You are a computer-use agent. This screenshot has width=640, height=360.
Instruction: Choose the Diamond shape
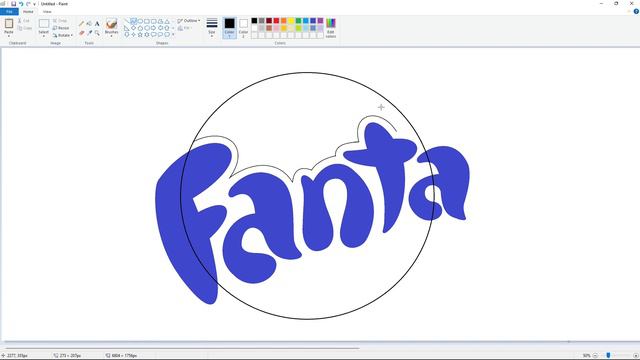tap(133, 28)
